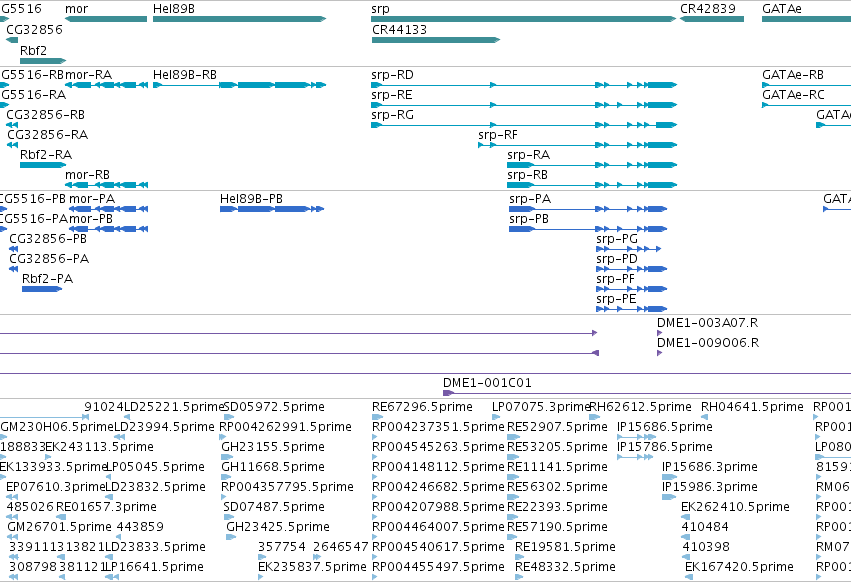
Task: Click the mor-RA transcript label
Action: 88,75
